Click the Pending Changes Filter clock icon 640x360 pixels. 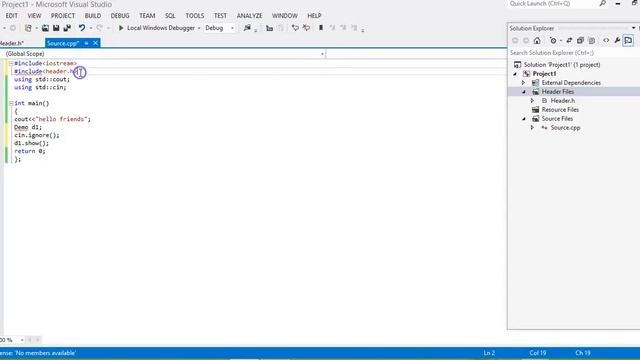[553, 40]
